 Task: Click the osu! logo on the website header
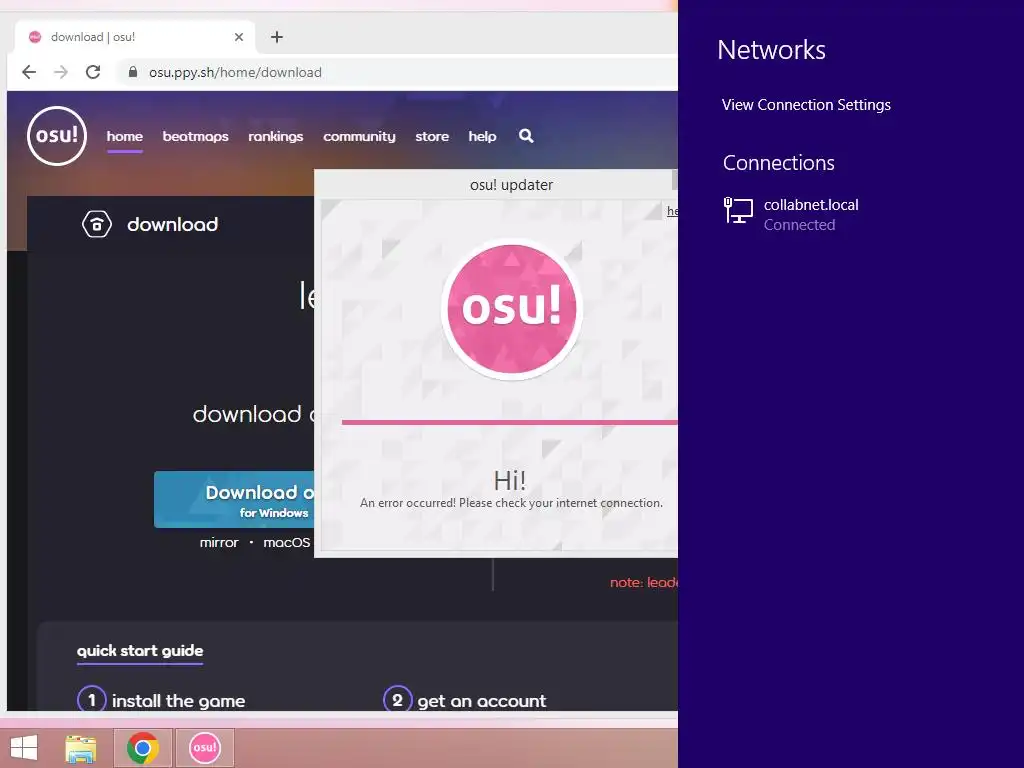(x=57, y=136)
